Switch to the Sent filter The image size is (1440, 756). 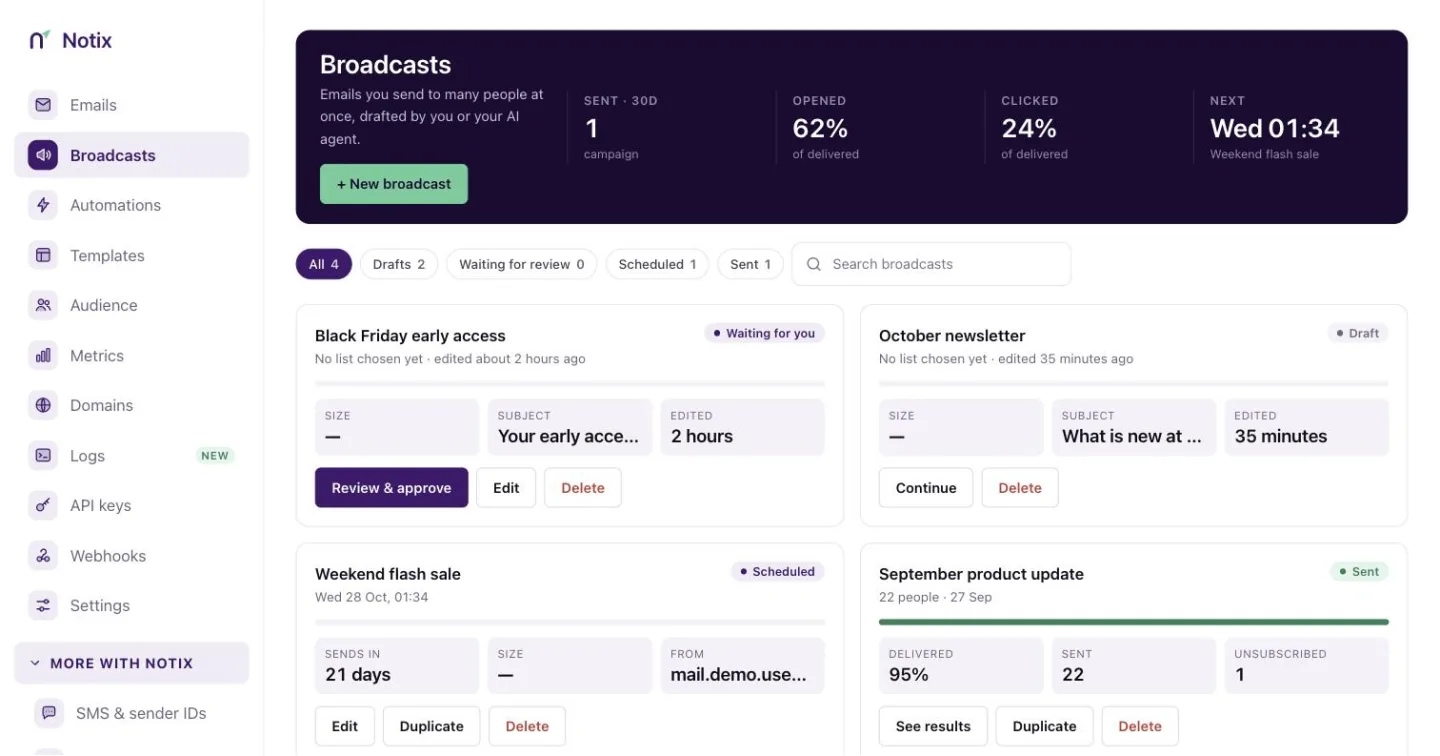(750, 264)
